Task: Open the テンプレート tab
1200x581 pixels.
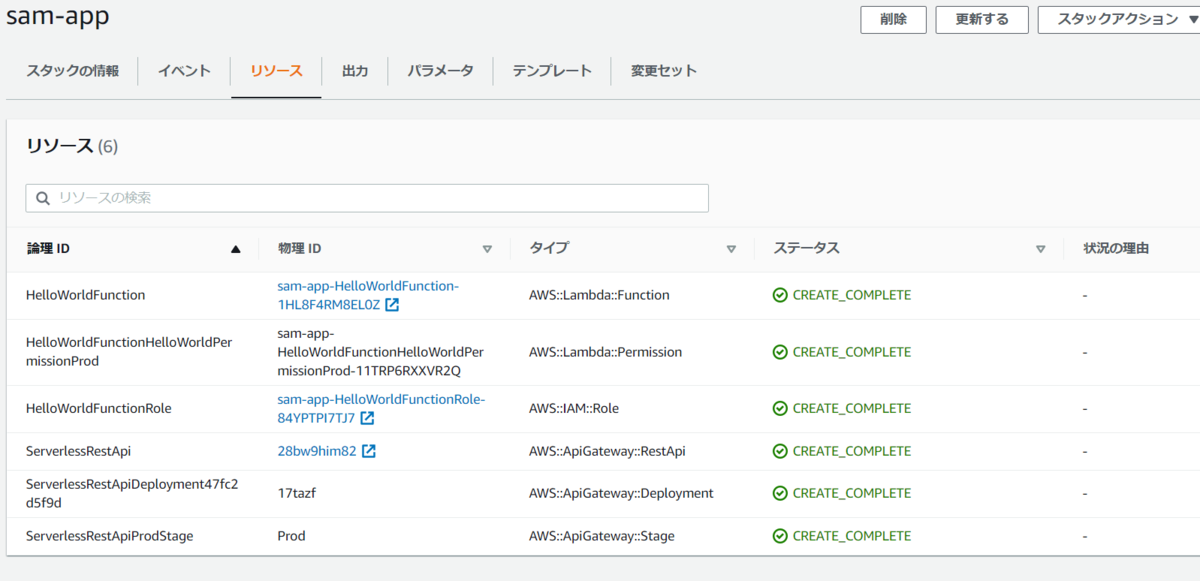Action: (x=552, y=71)
